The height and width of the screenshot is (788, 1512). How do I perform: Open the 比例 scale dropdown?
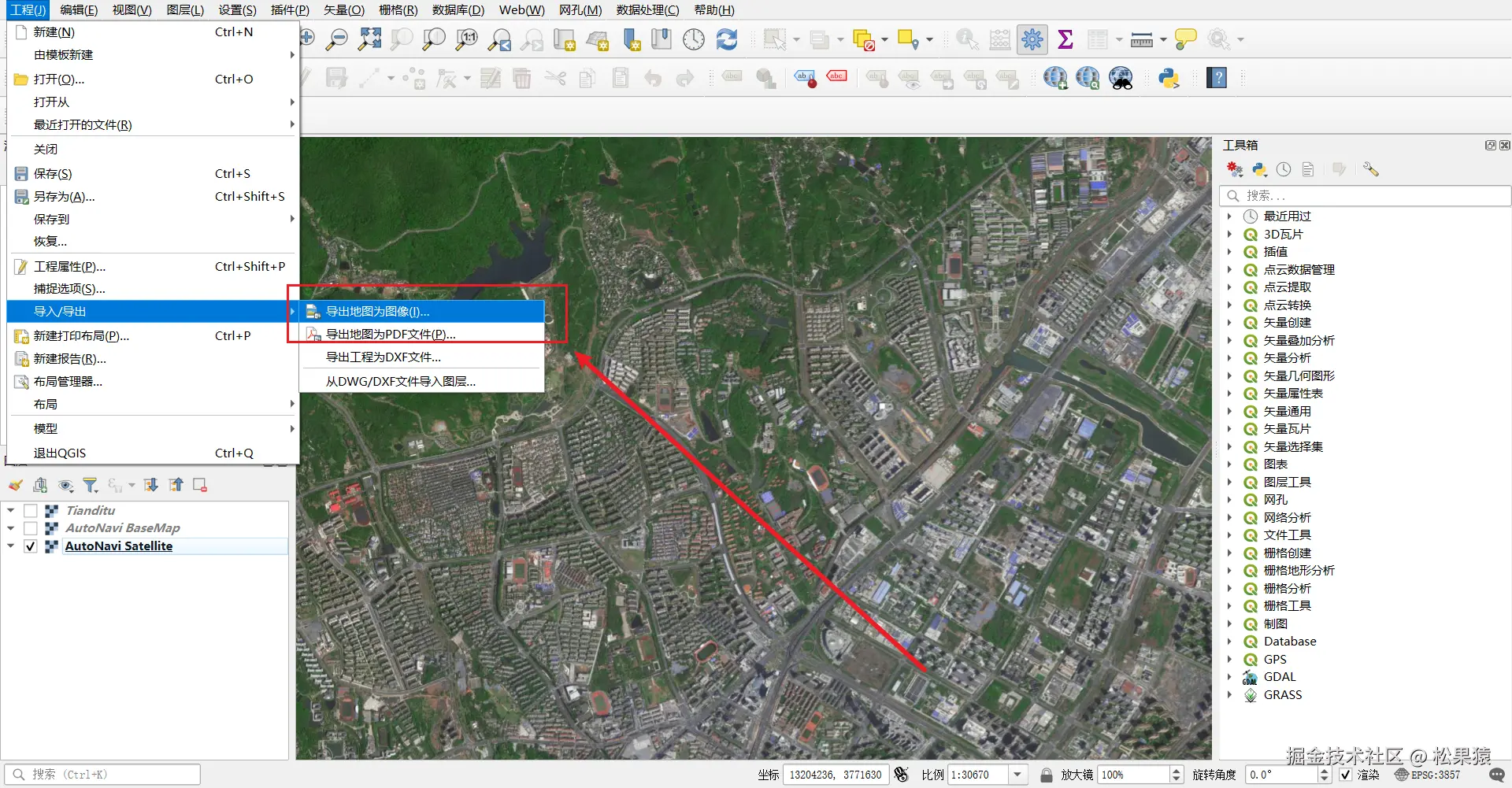click(1017, 775)
